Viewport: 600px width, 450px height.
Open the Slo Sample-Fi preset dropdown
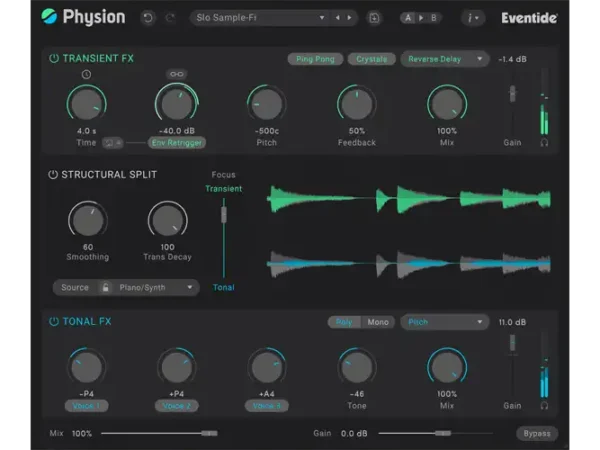click(x=259, y=18)
